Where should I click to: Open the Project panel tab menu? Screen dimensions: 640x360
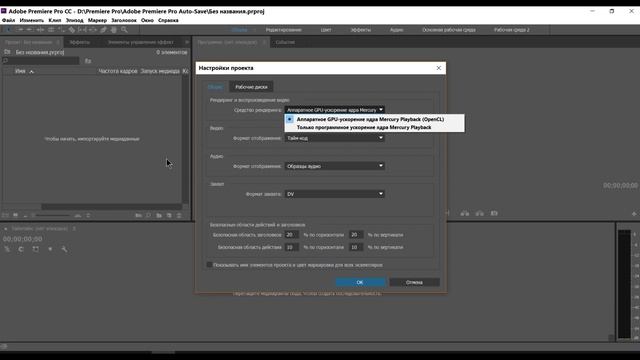pyautogui.click(x=58, y=42)
